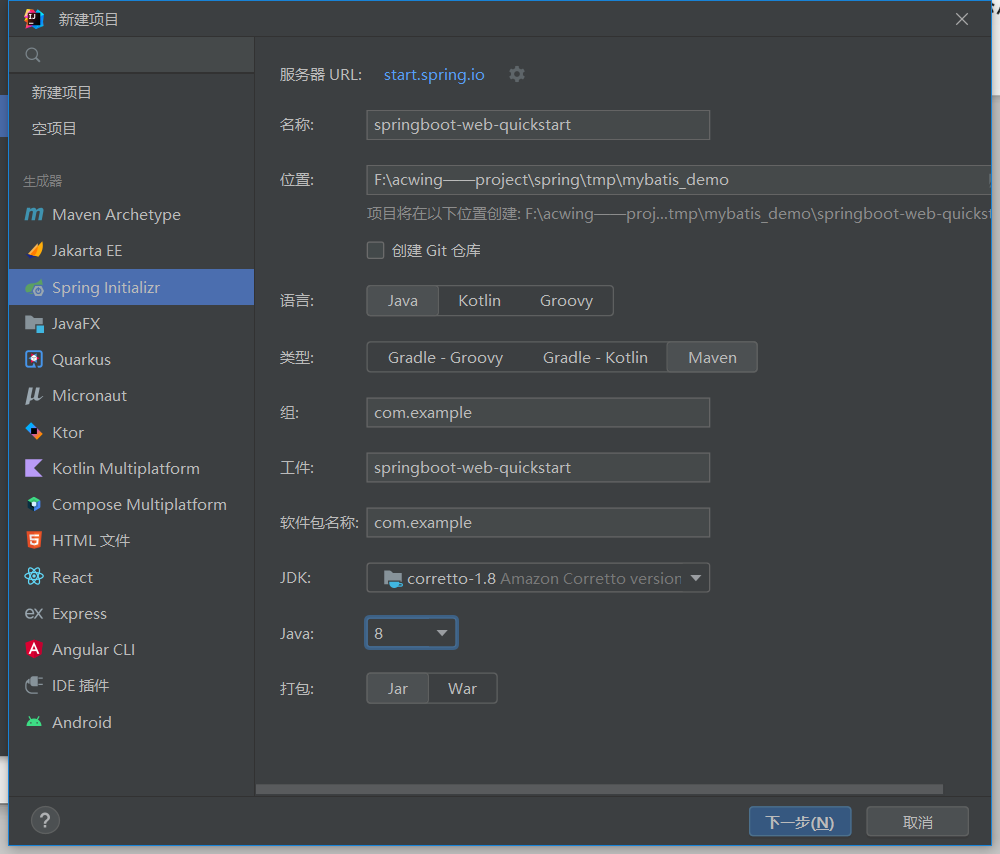Select the Ktor generator

[132, 432]
